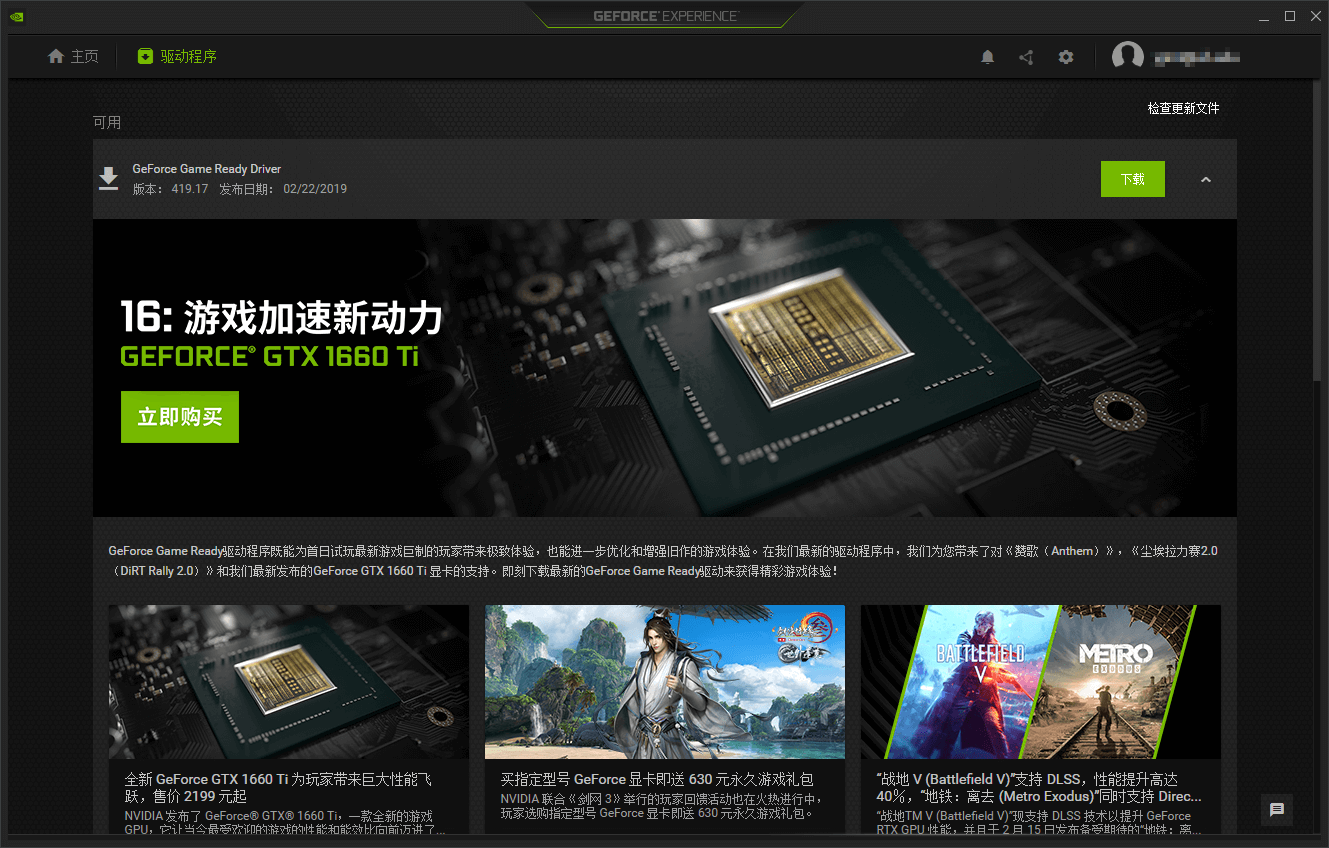Open the home tab house icon
The width and height of the screenshot is (1329, 848).
coord(56,57)
